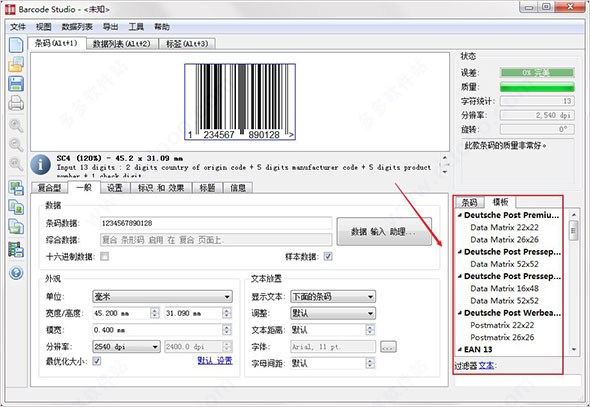590x407 pixels.
Task: Collapse the EAN 13 tree group
Action: point(460,349)
